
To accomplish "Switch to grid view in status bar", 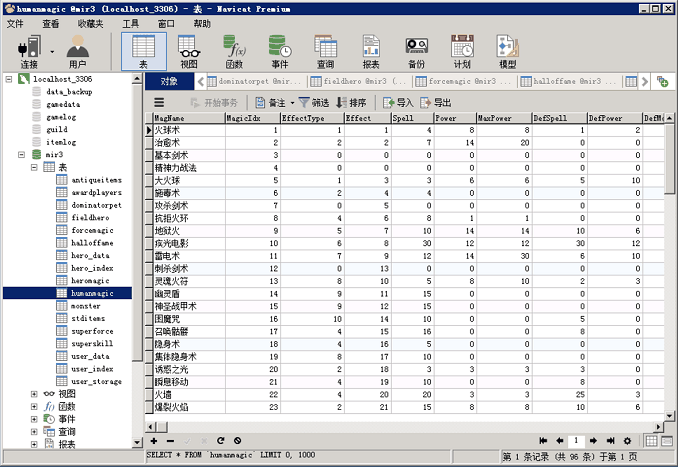I will click(651, 441).
